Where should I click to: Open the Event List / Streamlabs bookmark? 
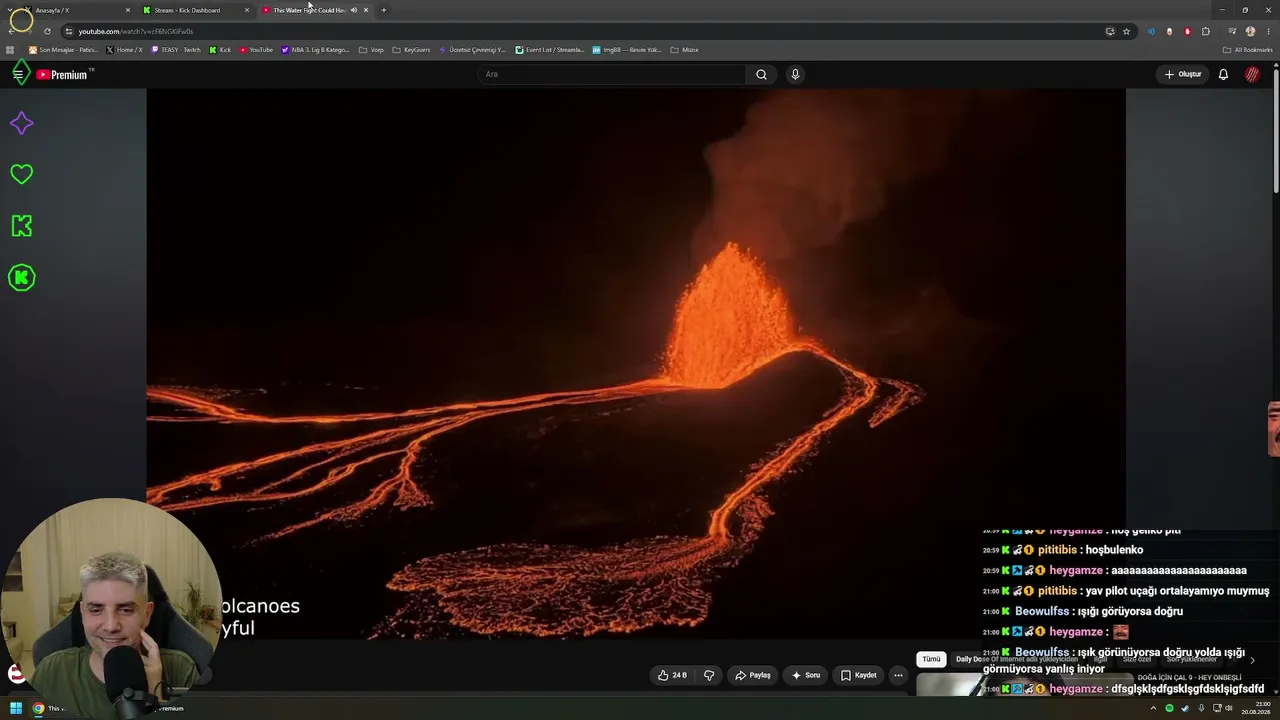click(549, 49)
